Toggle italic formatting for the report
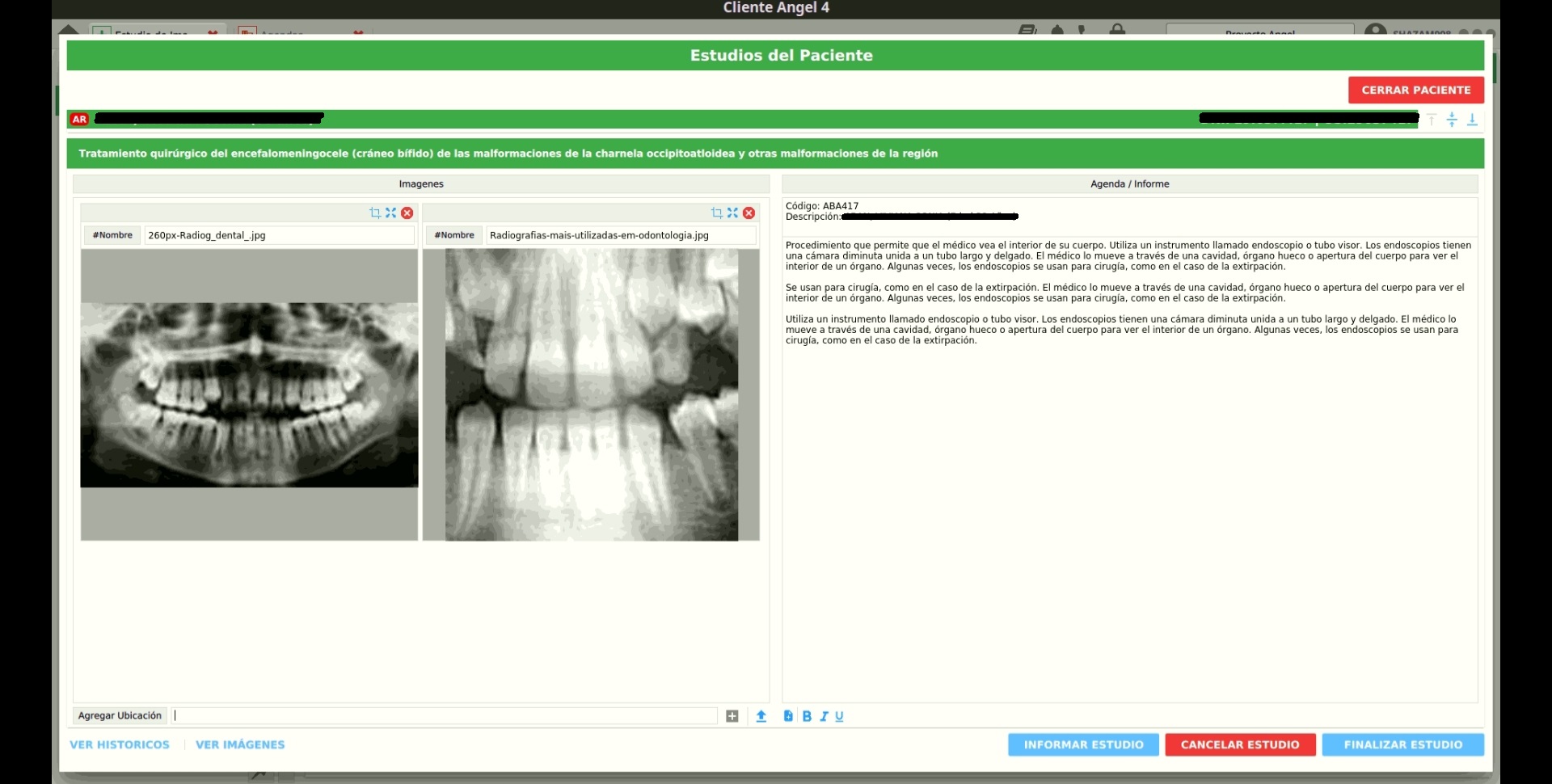Viewport: 1552px width, 784px height. click(x=824, y=716)
